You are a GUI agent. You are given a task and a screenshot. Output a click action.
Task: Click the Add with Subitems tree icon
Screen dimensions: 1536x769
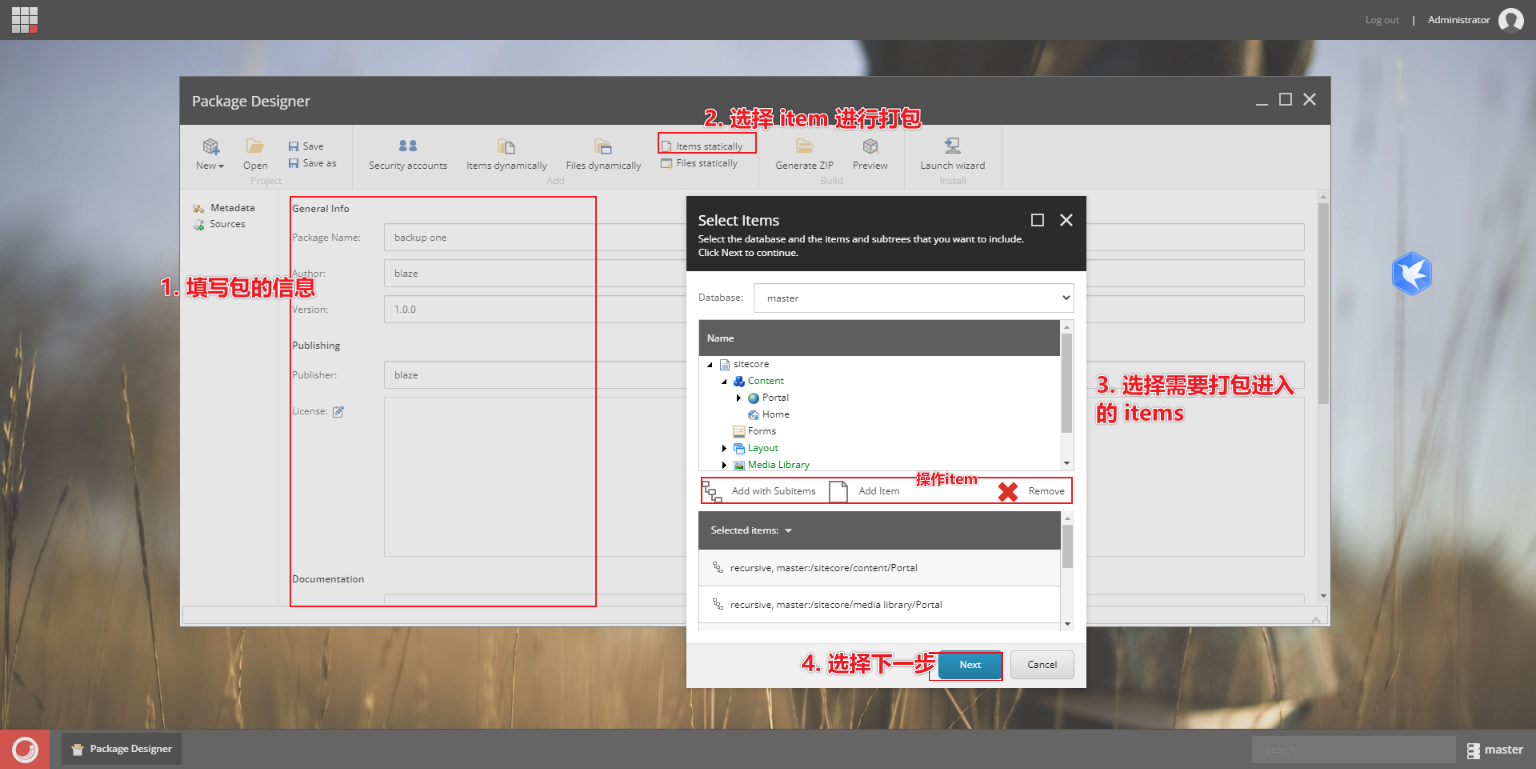[712, 491]
